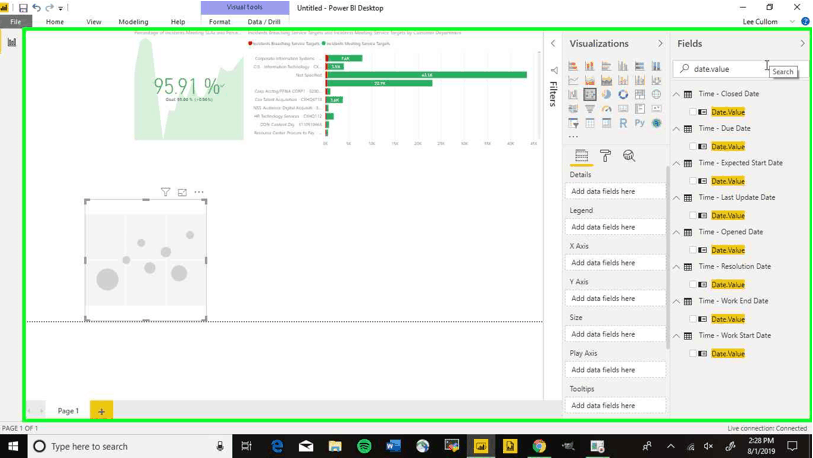Screen dimensions: 813x458
Task: Select the Line chart visual
Action: 573,80
